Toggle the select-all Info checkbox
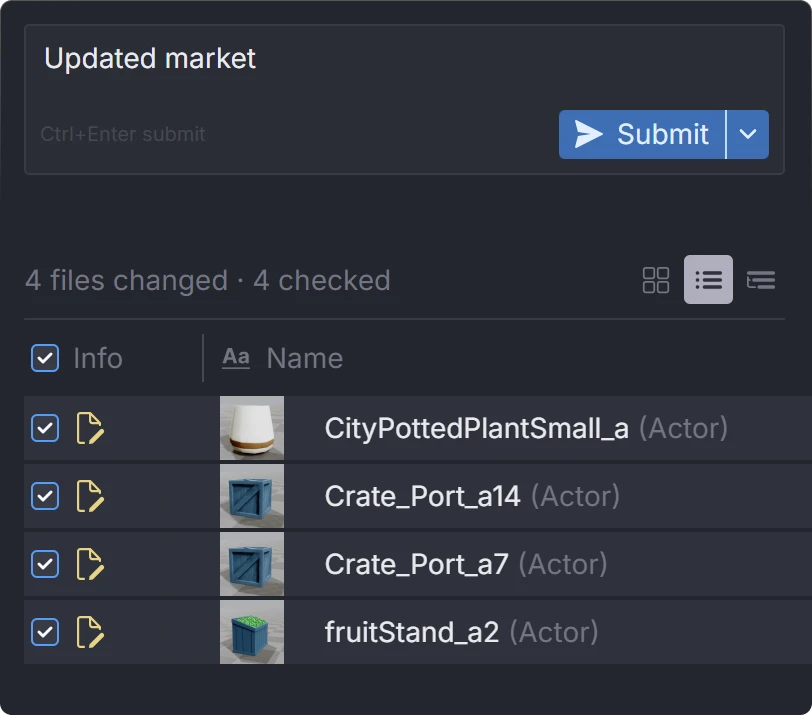The height and width of the screenshot is (715, 812). 45,358
